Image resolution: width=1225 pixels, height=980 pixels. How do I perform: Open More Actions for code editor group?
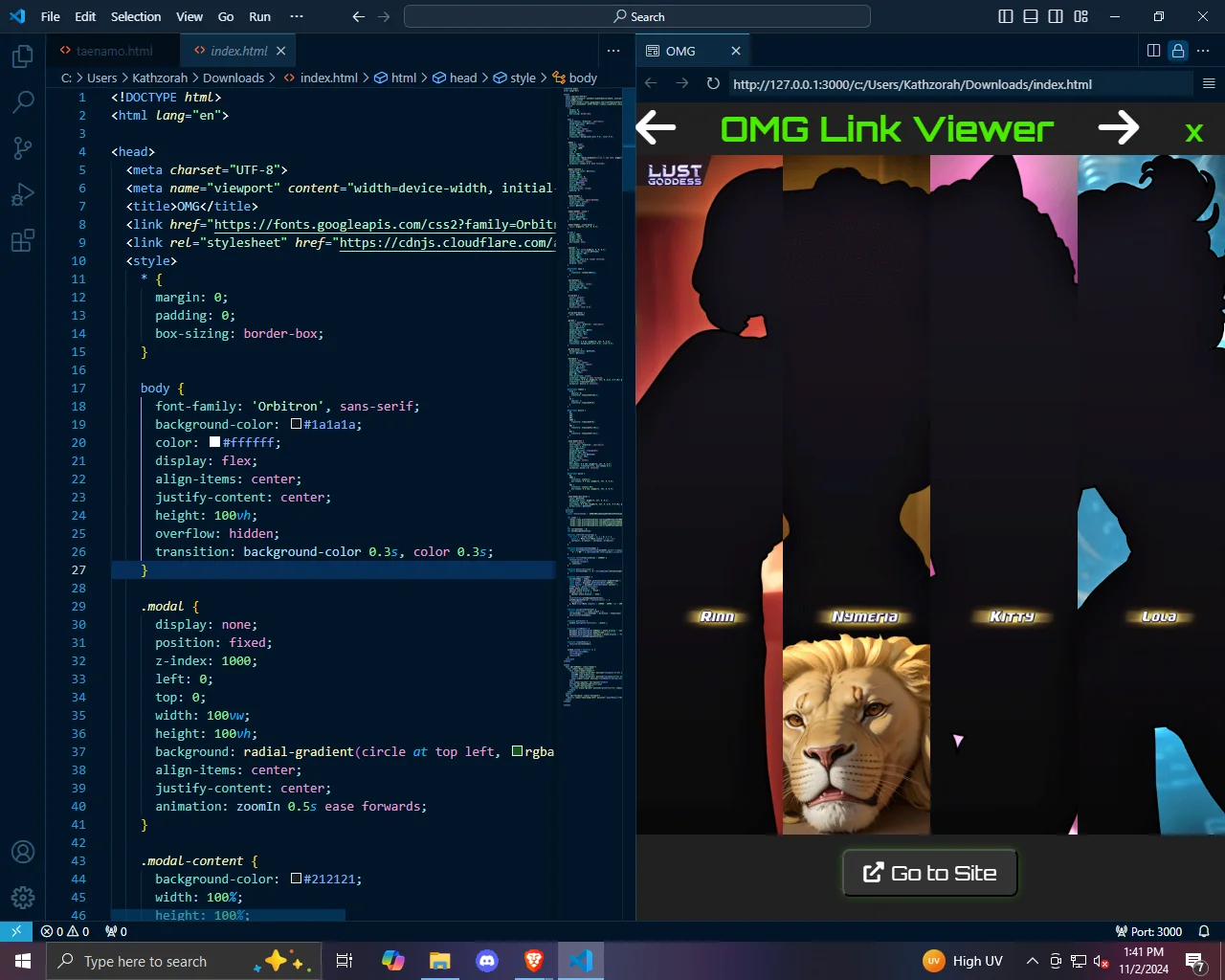[x=613, y=51]
